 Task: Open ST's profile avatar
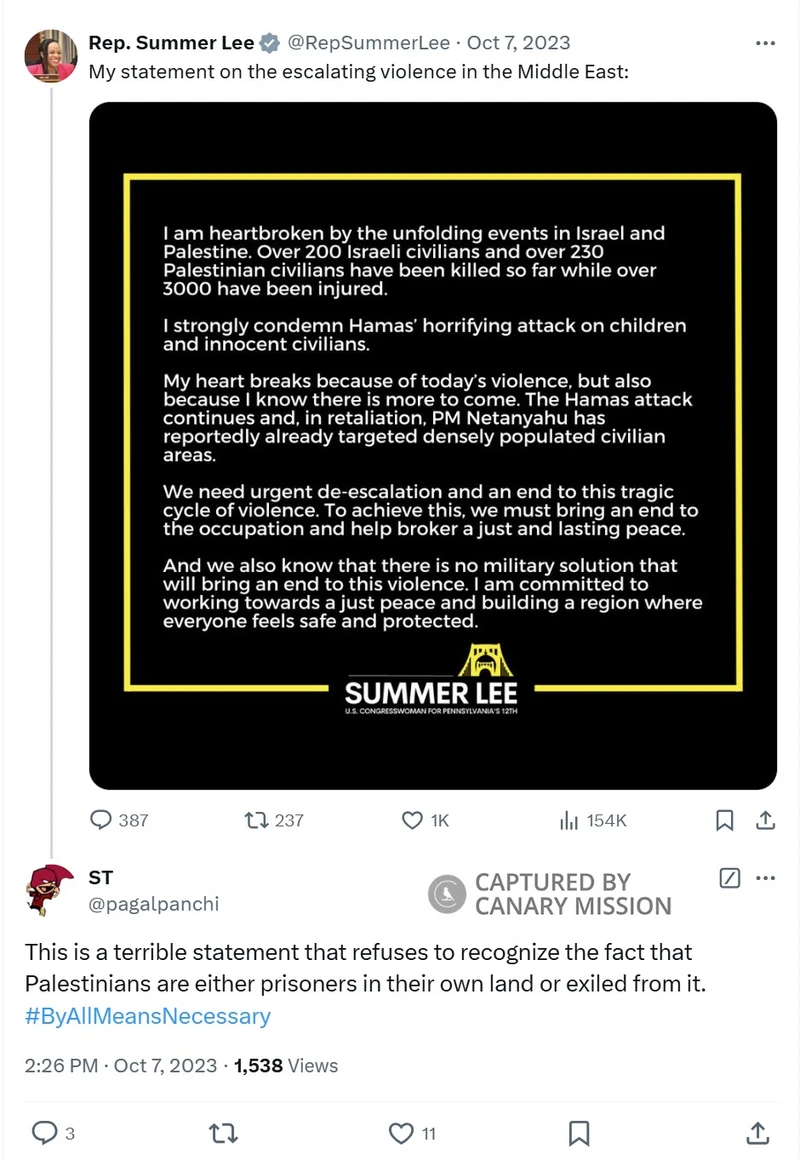[50, 889]
